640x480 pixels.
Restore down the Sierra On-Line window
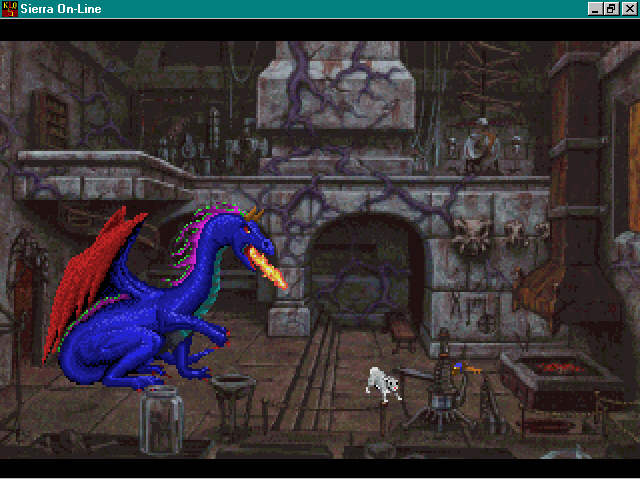pyautogui.click(x=612, y=9)
